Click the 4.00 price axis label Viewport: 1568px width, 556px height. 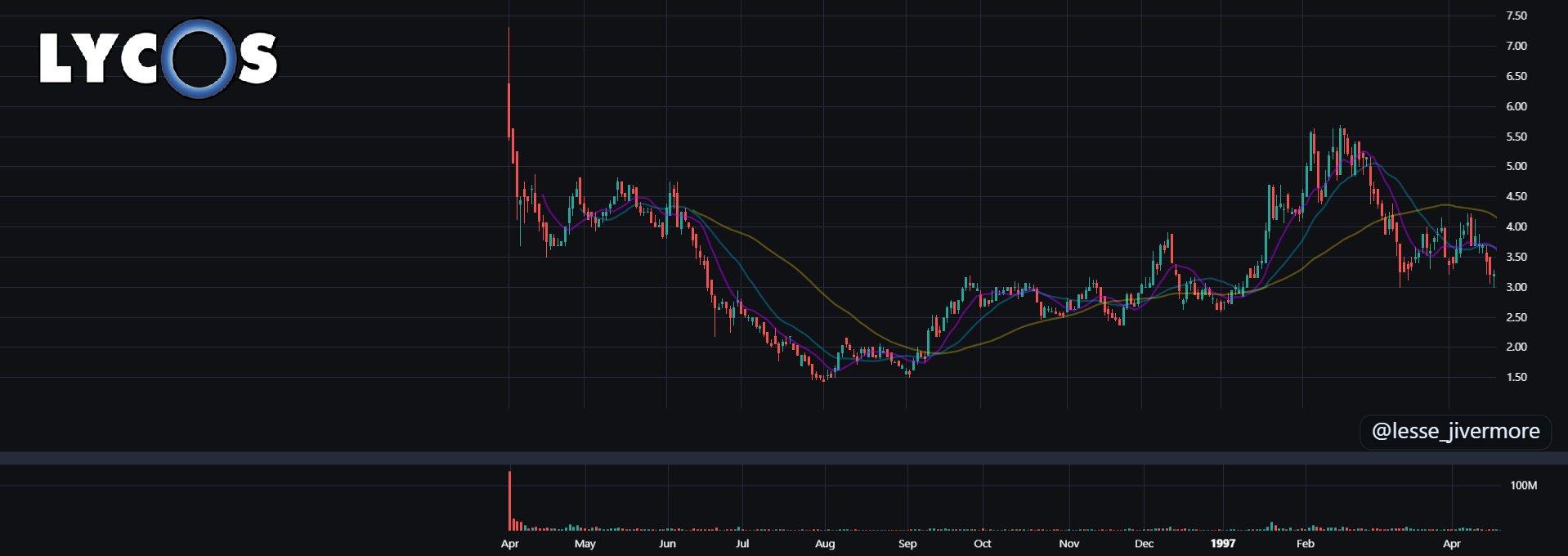pyautogui.click(x=1516, y=226)
